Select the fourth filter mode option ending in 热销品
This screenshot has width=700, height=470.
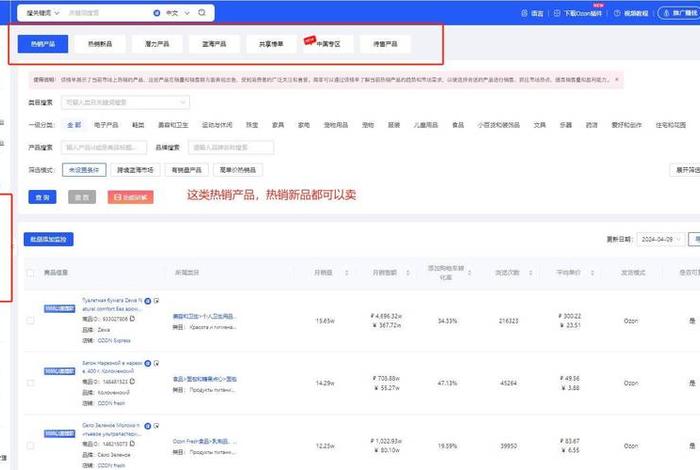click(238, 170)
